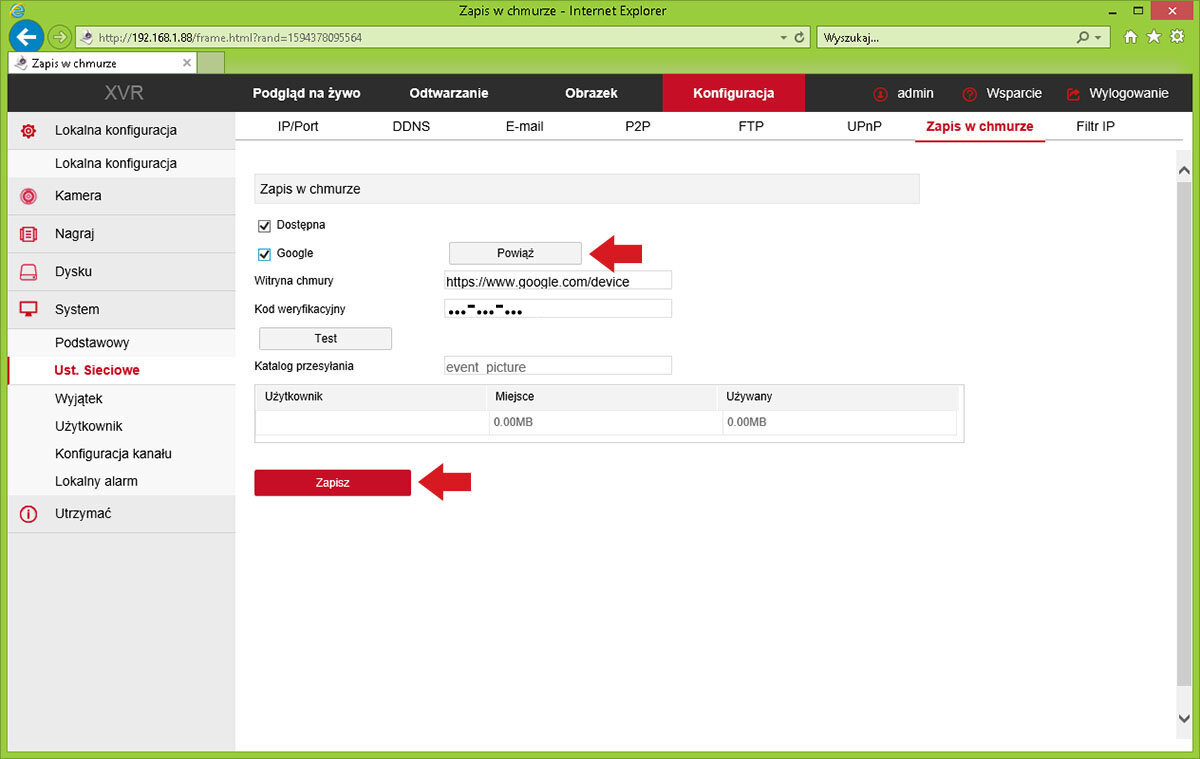The height and width of the screenshot is (759, 1200).
Task: Click the System monitor icon
Action: point(29,310)
